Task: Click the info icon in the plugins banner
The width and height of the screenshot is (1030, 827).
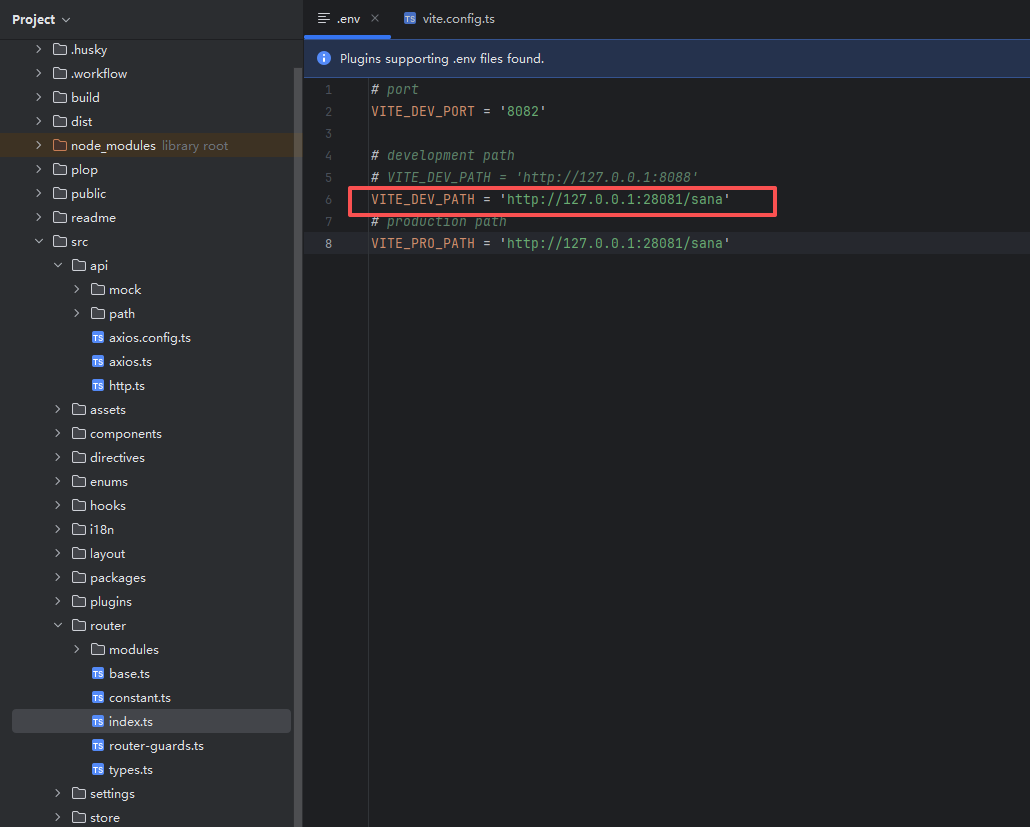Action: pyautogui.click(x=324, y=59)
